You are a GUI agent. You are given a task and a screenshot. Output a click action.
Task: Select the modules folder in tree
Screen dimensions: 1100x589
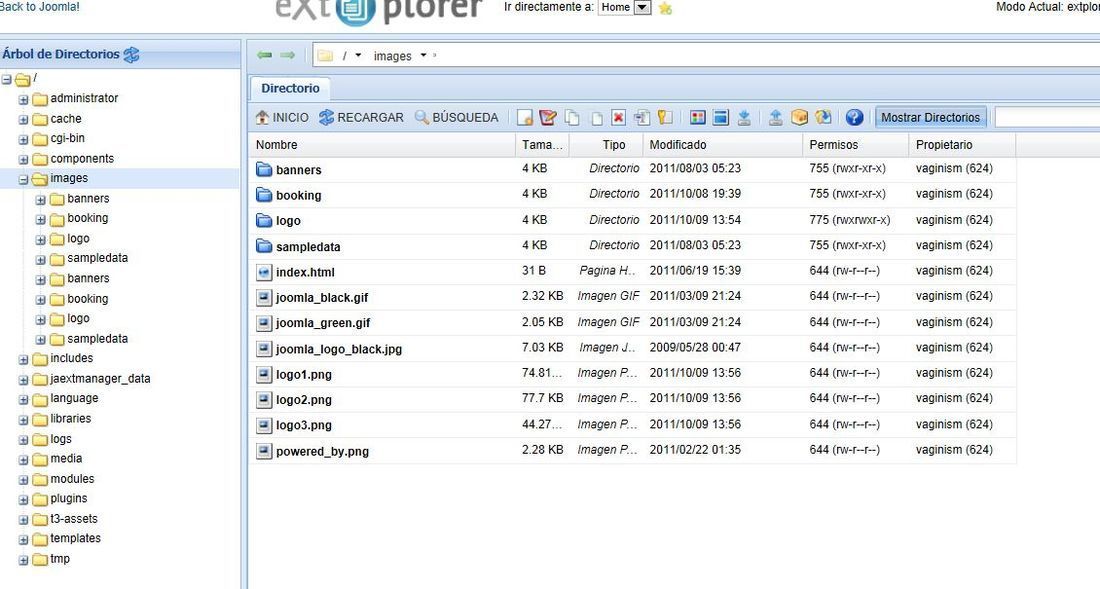[x=72, y=479]
